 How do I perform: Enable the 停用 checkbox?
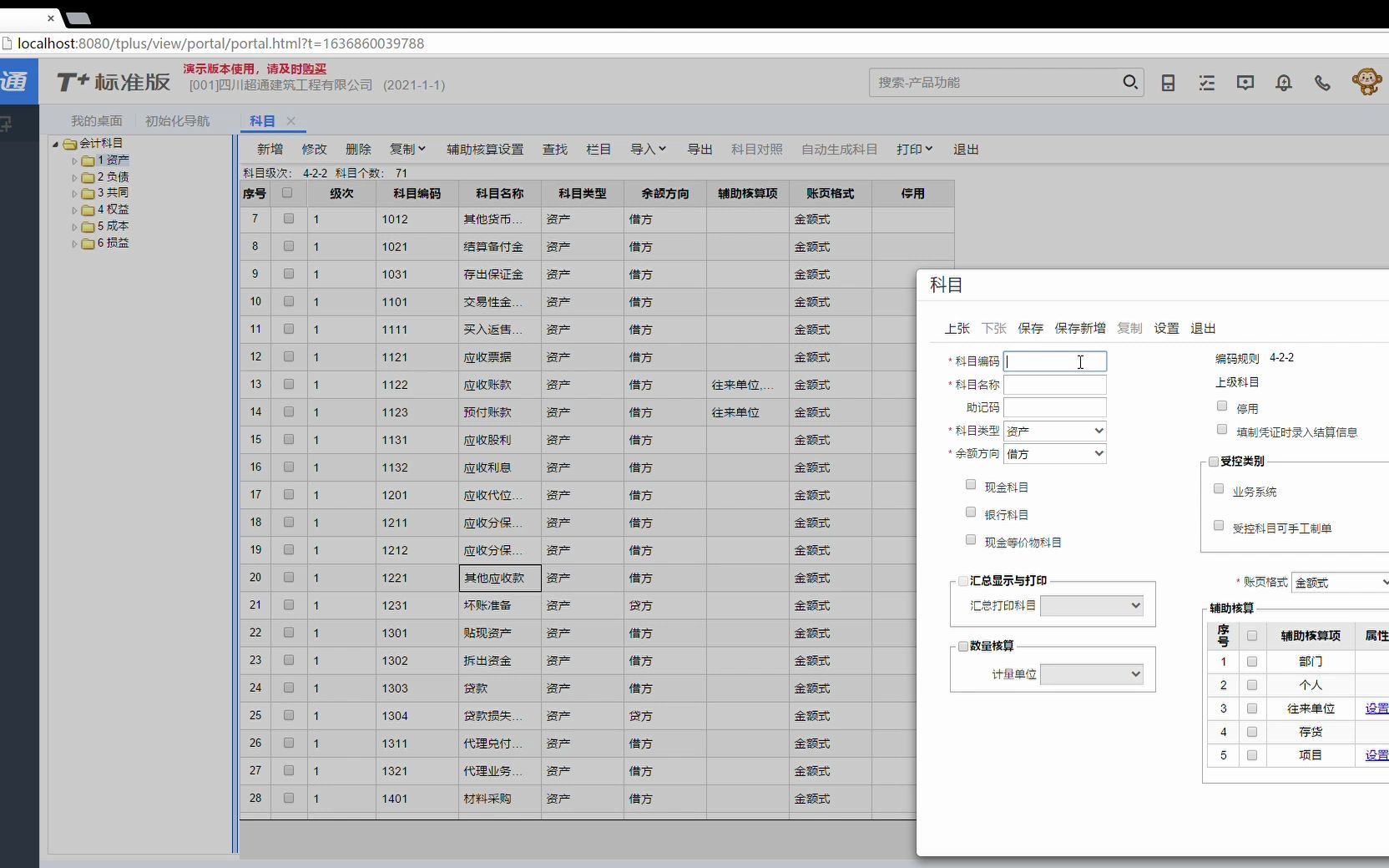pos(1222,406)
